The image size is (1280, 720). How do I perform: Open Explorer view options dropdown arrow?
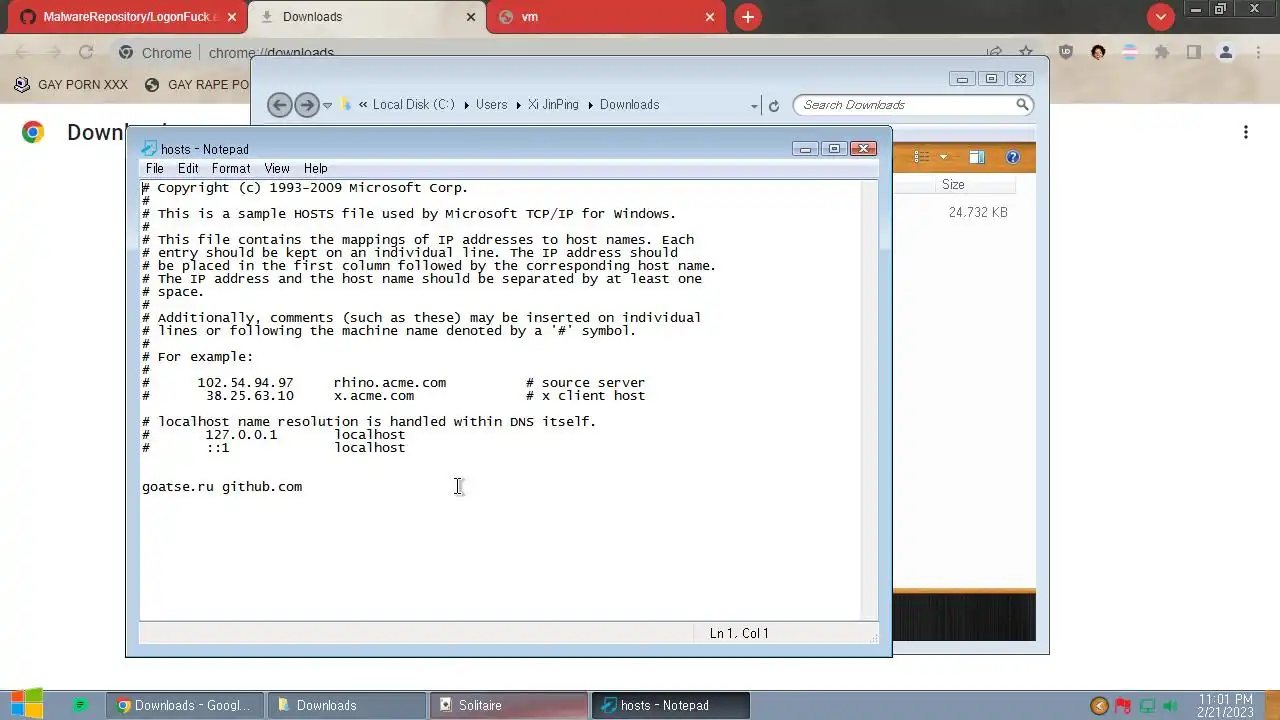point(943,157)
